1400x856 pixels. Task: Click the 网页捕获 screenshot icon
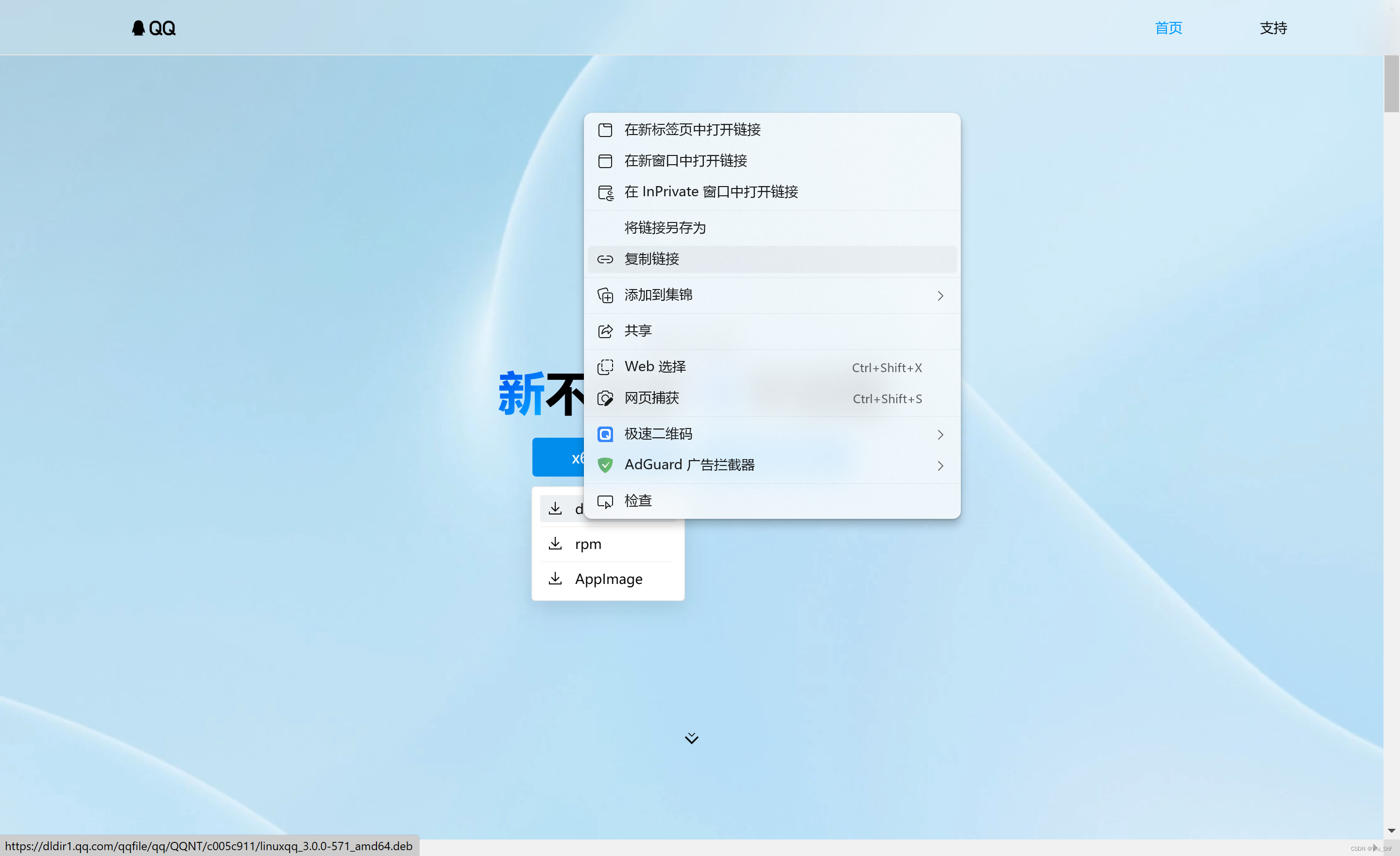[605, 398]
